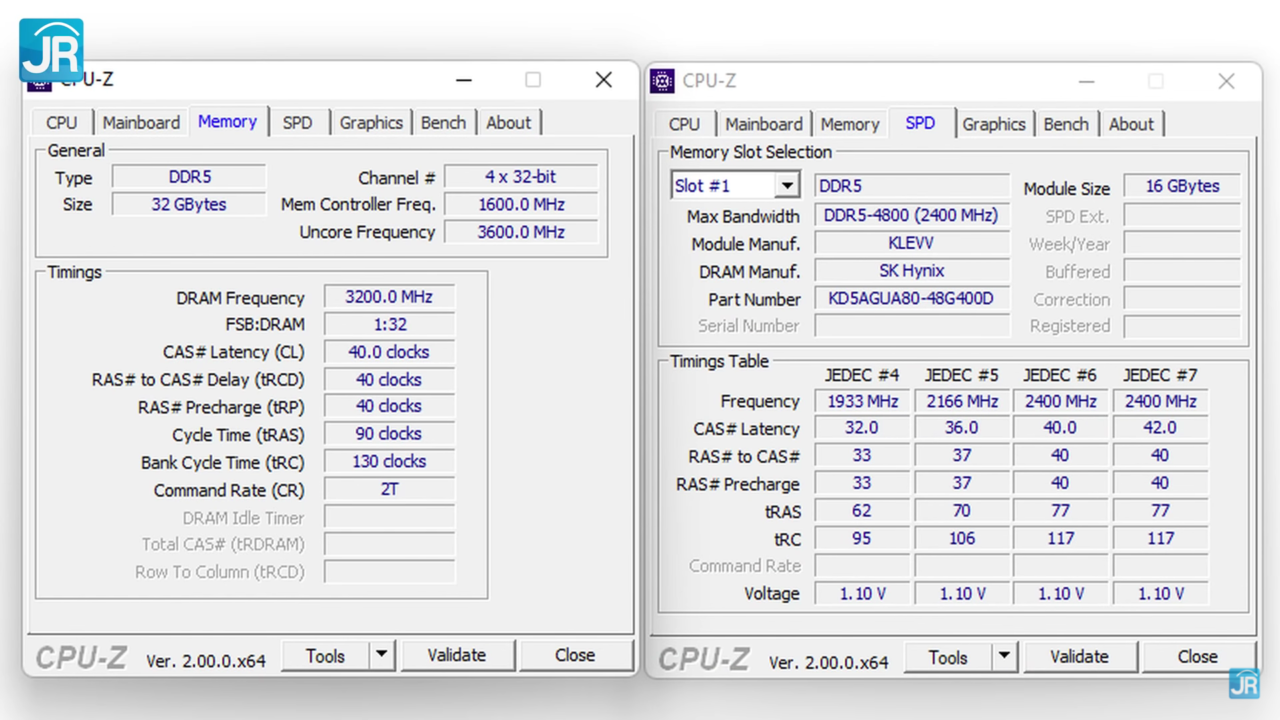Click the JR logo in bottom-right corner
The width and height of the screenshot is (1280, 720).
pyautogui.click(x=1244, y=684)
